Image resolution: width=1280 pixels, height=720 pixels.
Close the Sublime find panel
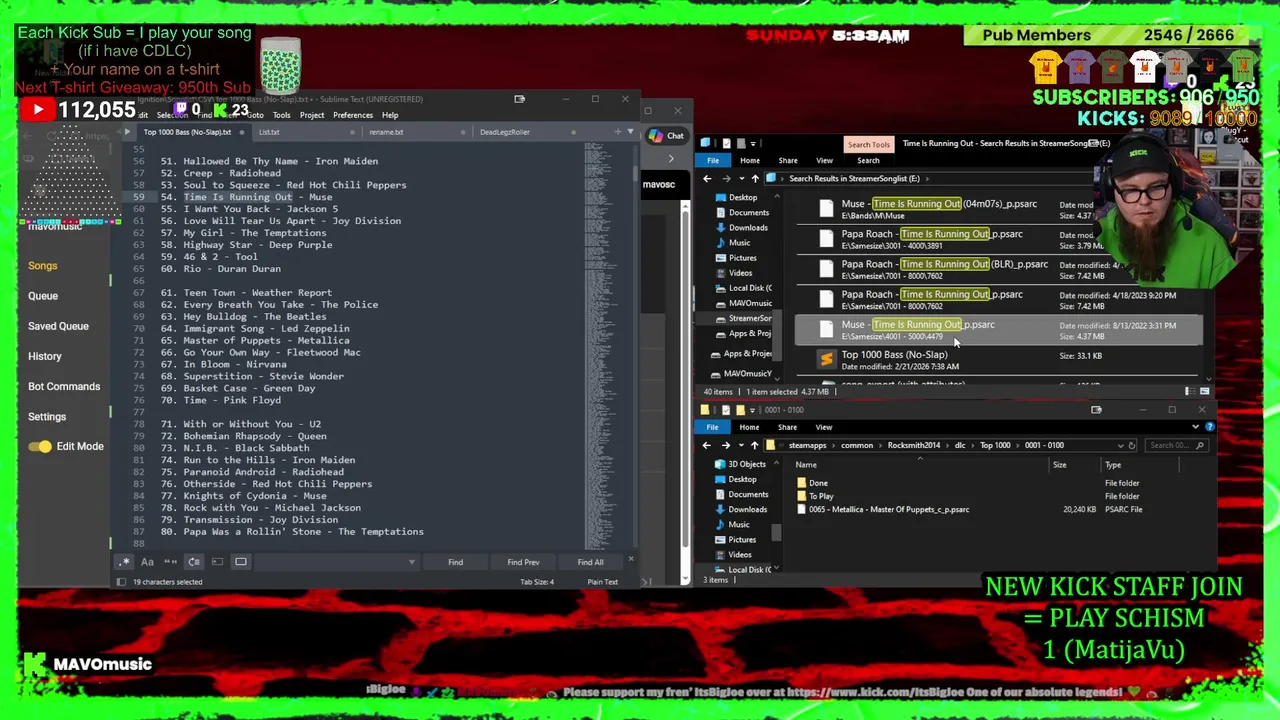point(630,561)
